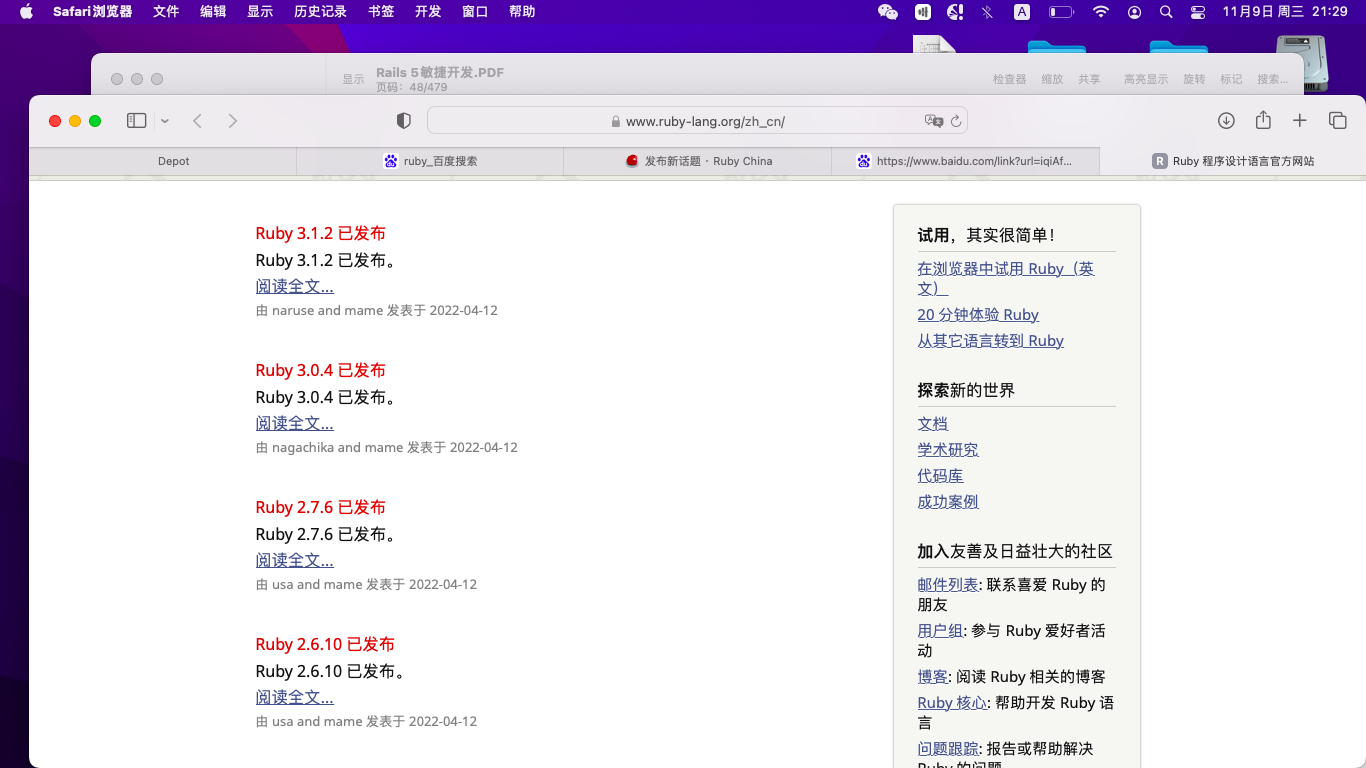Open the 邮件列表 link

[x=948, y=584]
